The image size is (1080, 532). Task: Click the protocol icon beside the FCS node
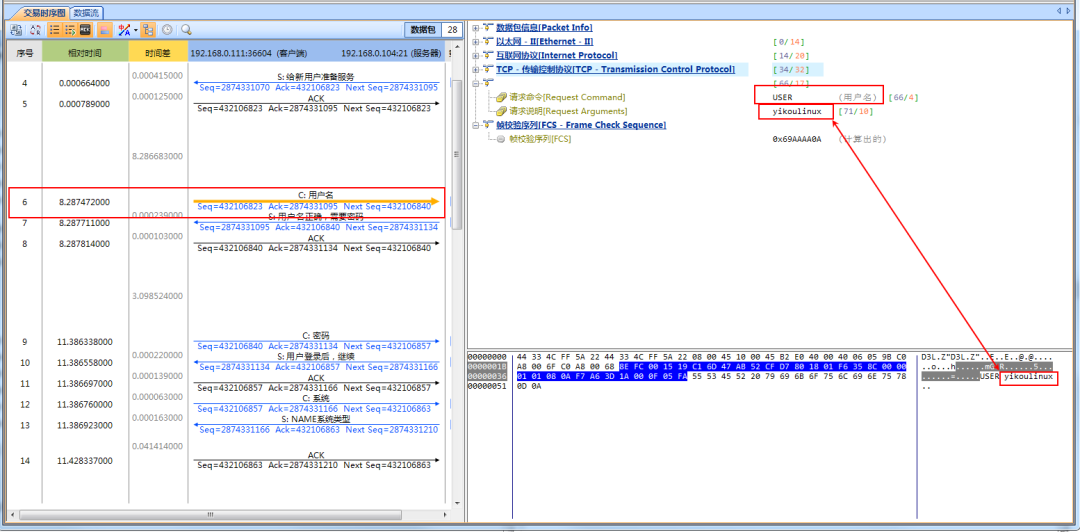pos(488,125)
